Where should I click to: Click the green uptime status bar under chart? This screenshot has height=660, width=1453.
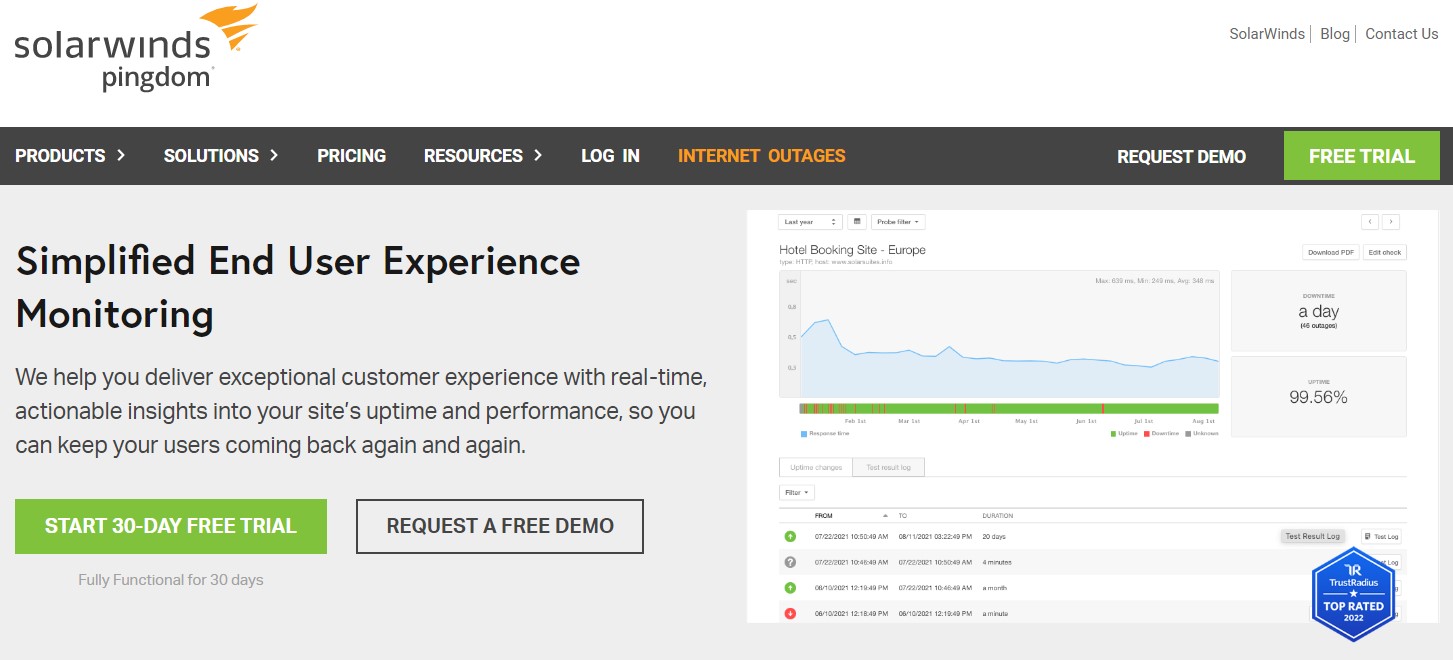pyautogui.click(x=1009, y=408)
